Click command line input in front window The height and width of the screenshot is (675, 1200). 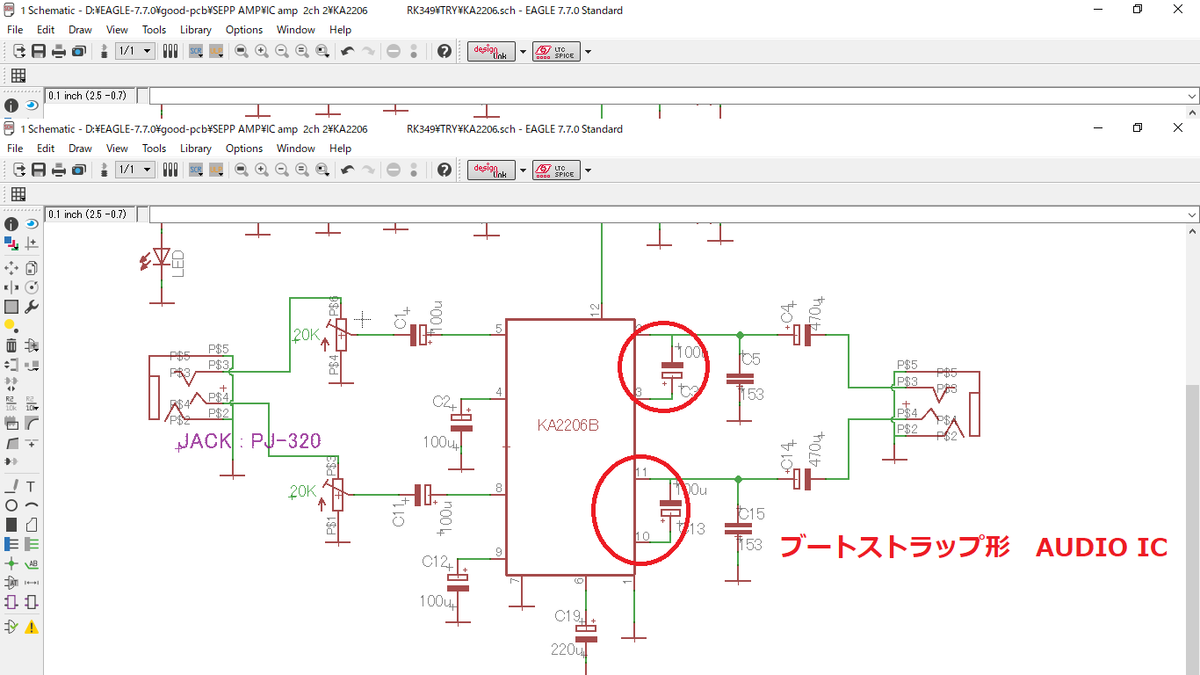(665, 215)
